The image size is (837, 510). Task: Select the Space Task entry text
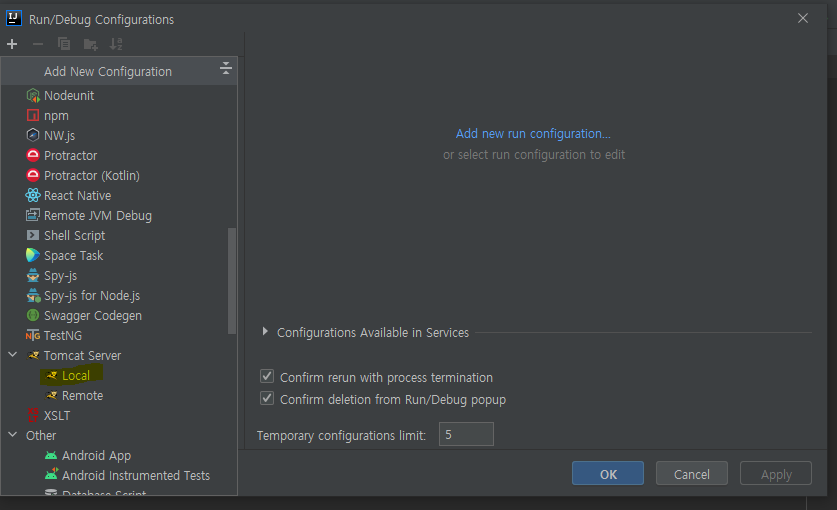(x=74, y=256)
